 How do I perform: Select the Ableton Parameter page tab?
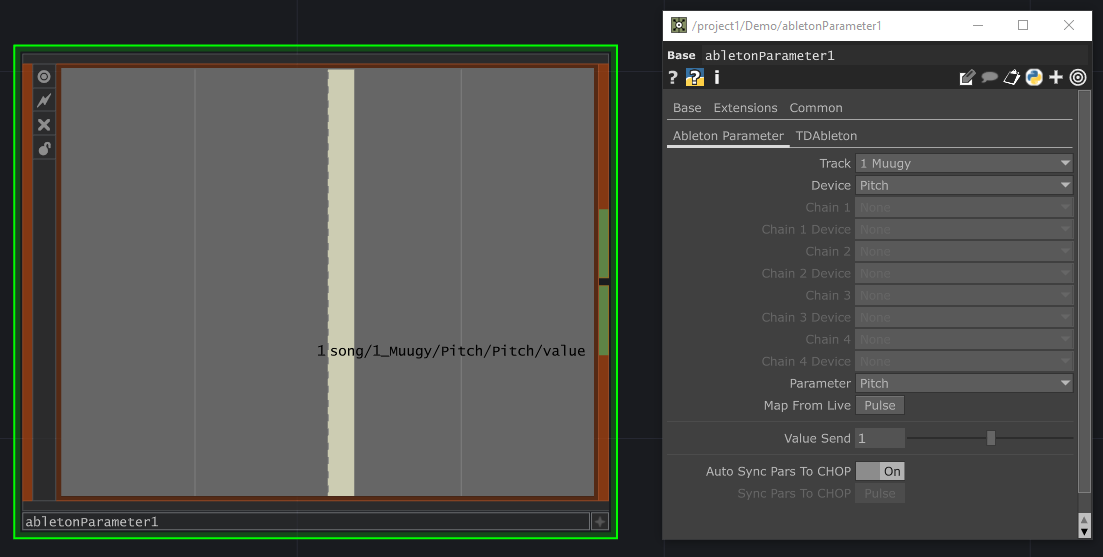(x=728, y=136)
